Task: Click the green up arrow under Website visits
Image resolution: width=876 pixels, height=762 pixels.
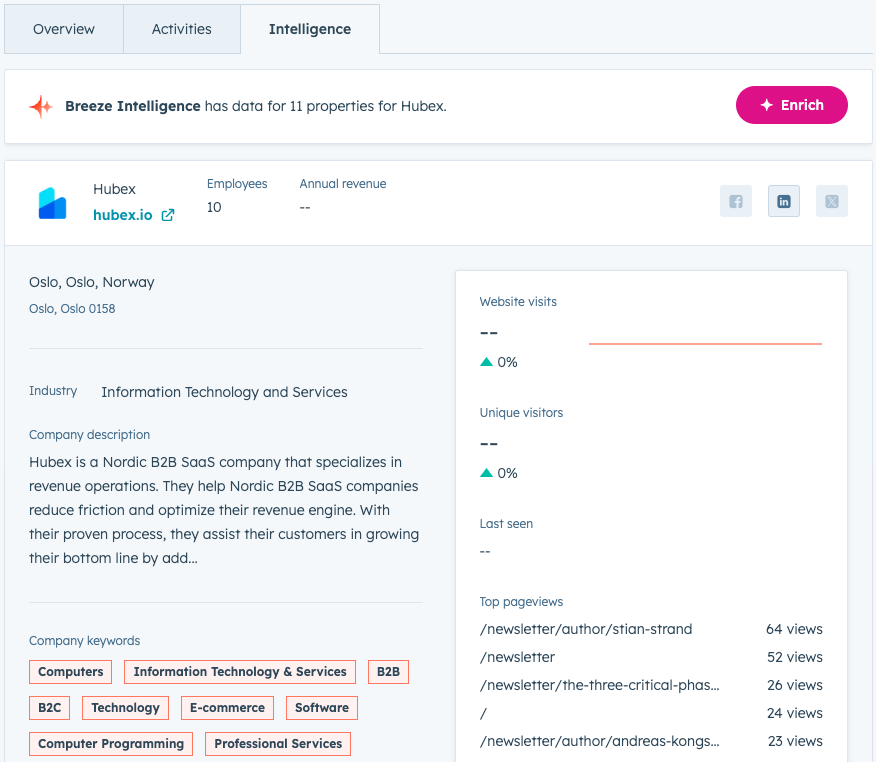Action: (485, 362)
